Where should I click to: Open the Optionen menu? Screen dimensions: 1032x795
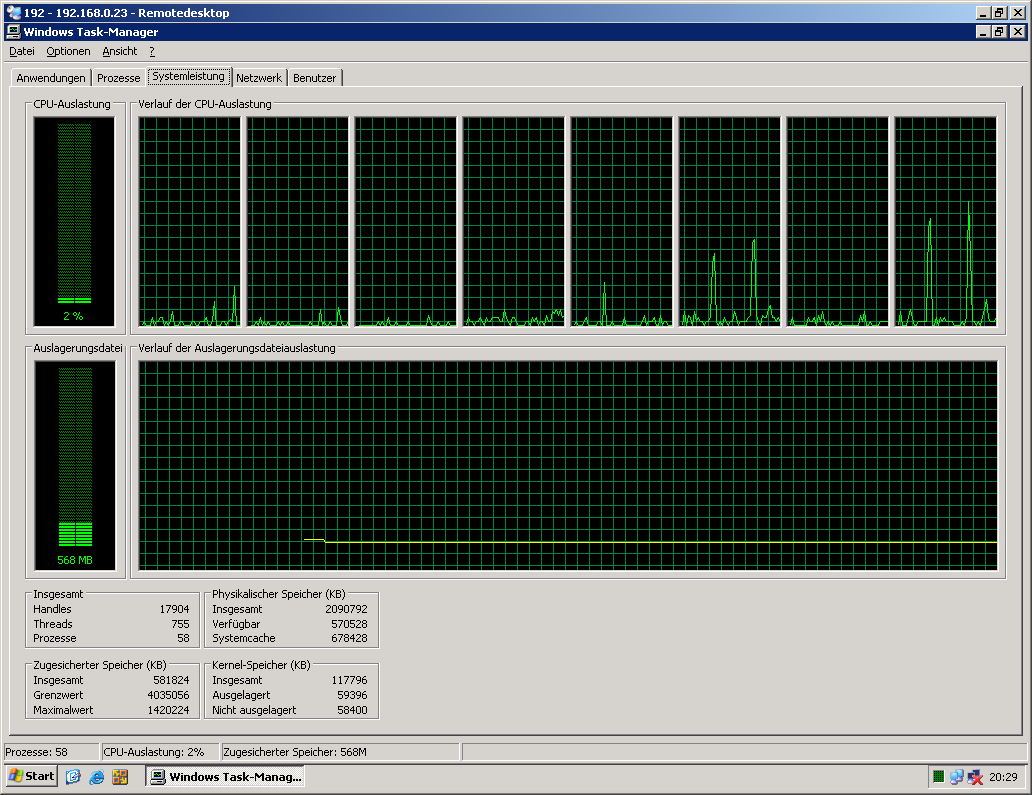click(68, 51)
